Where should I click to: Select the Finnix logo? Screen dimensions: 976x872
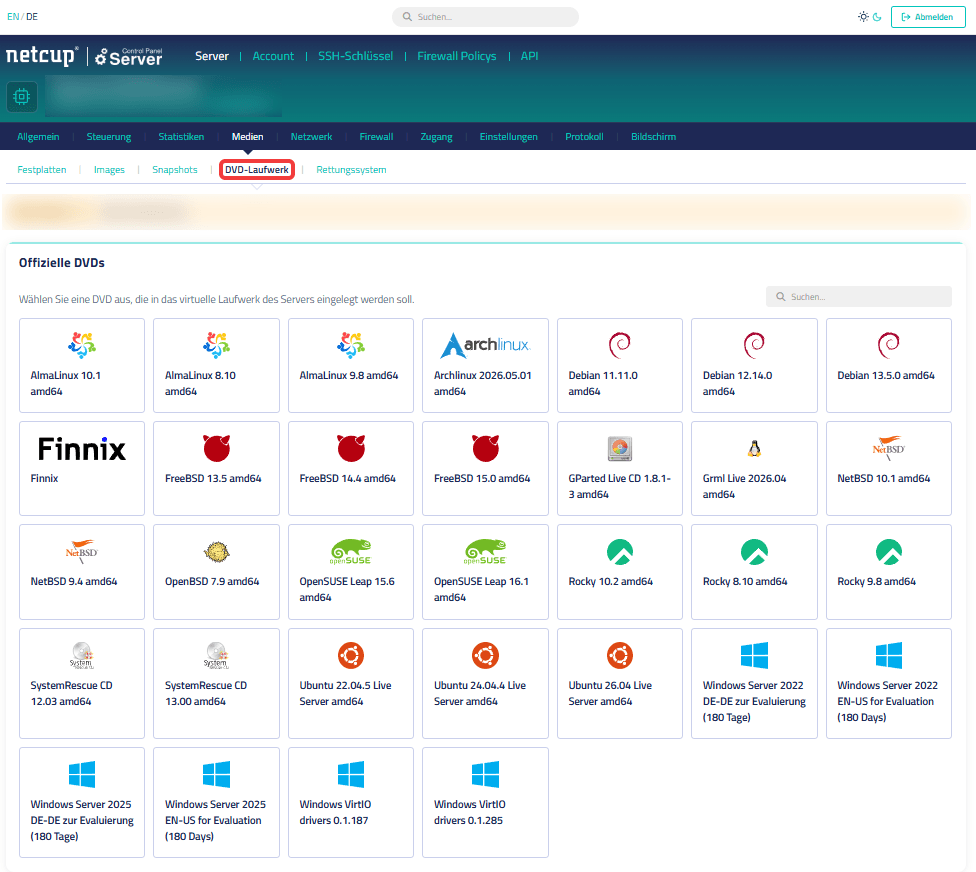(x=82, y=449)
